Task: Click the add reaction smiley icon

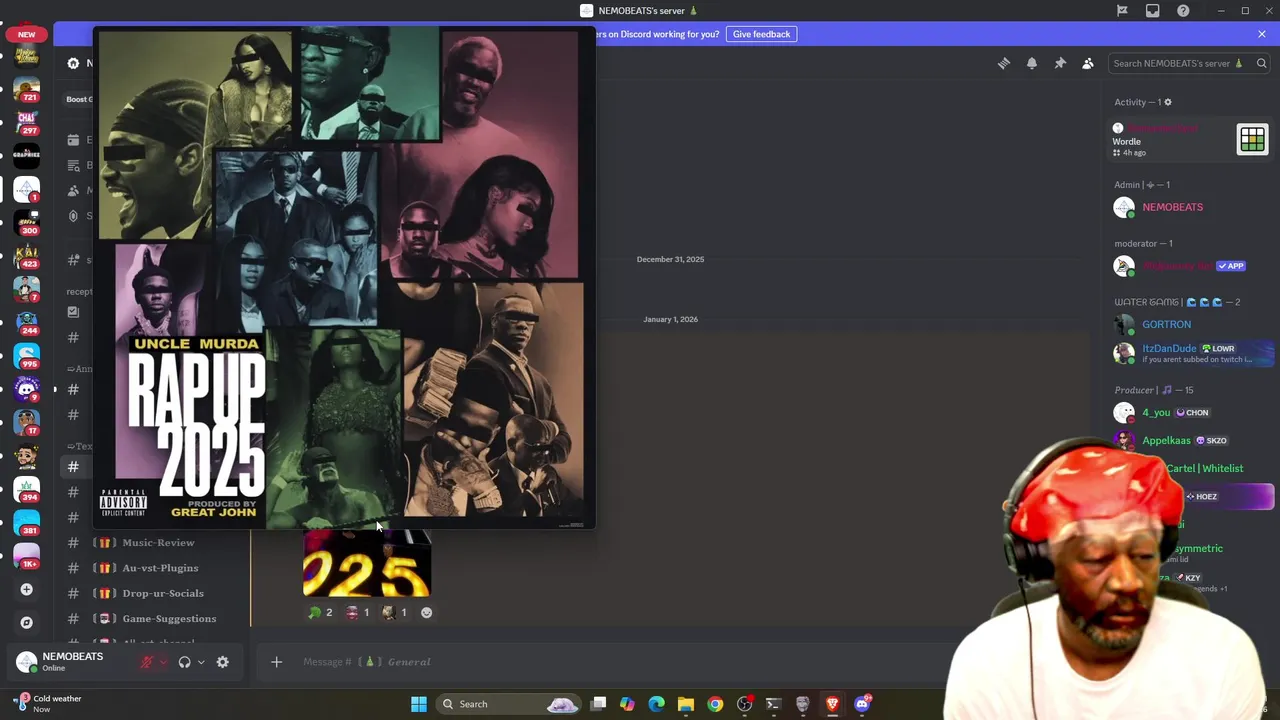Action: (427, 612)
